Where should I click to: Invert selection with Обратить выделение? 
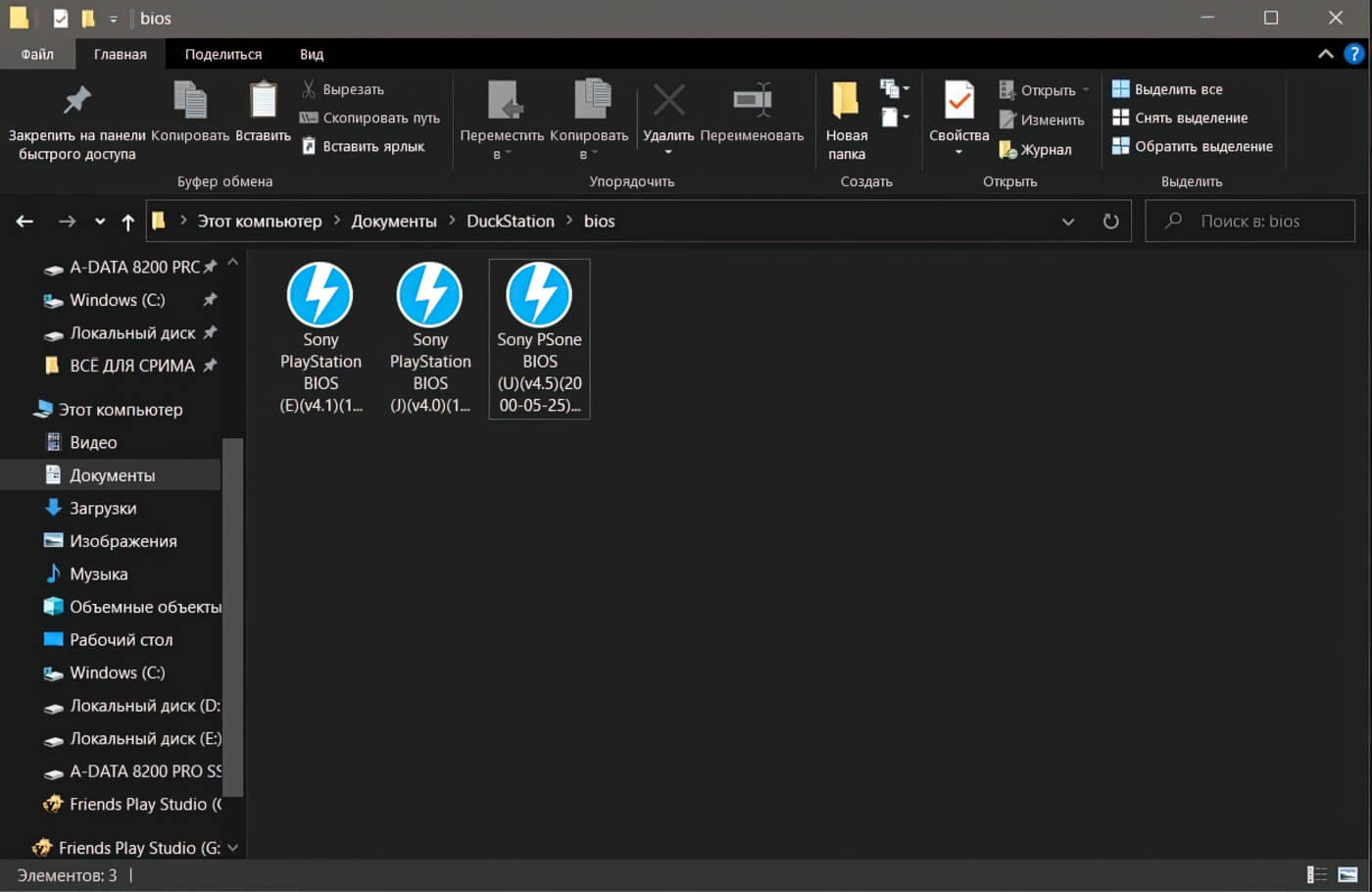pos(1193,146)
